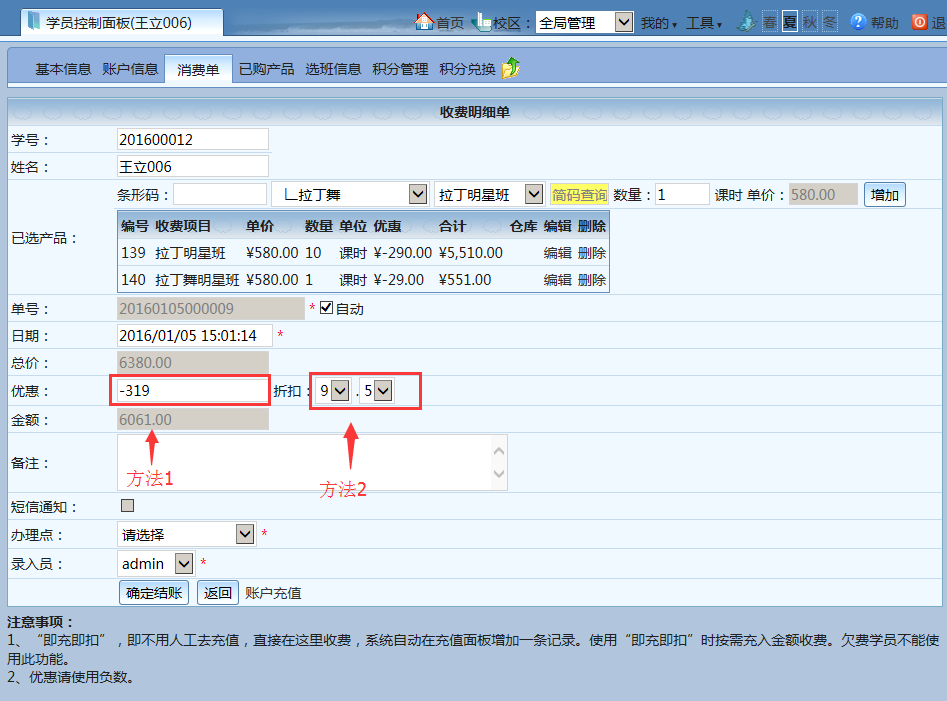The width and height of the screenshot is (947, 701).
Task: Click 删除 for item 140 拉丁舞明星班
Action: coord(592,280)
